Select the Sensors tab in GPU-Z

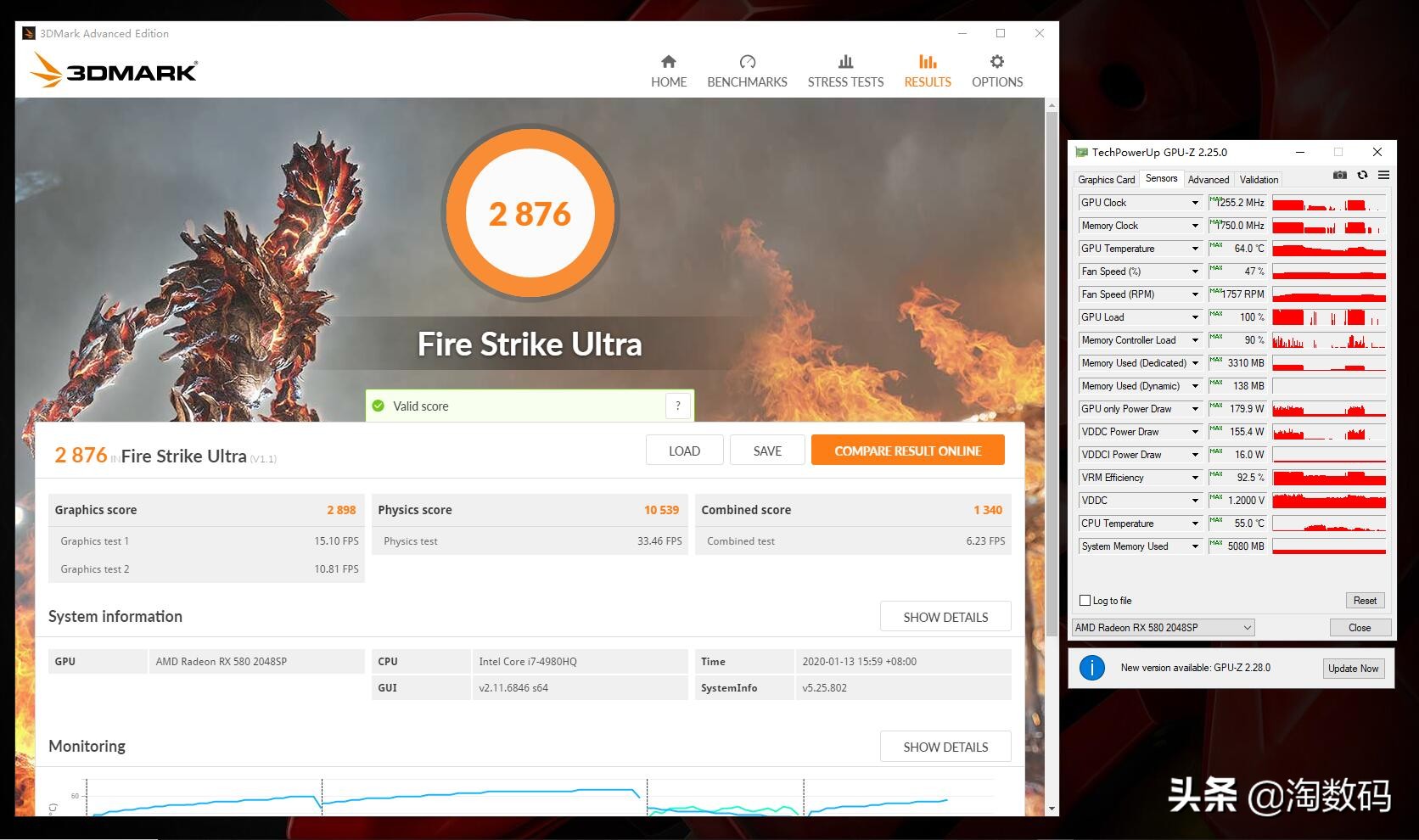pyautogui.click(x=1161, y=178)
